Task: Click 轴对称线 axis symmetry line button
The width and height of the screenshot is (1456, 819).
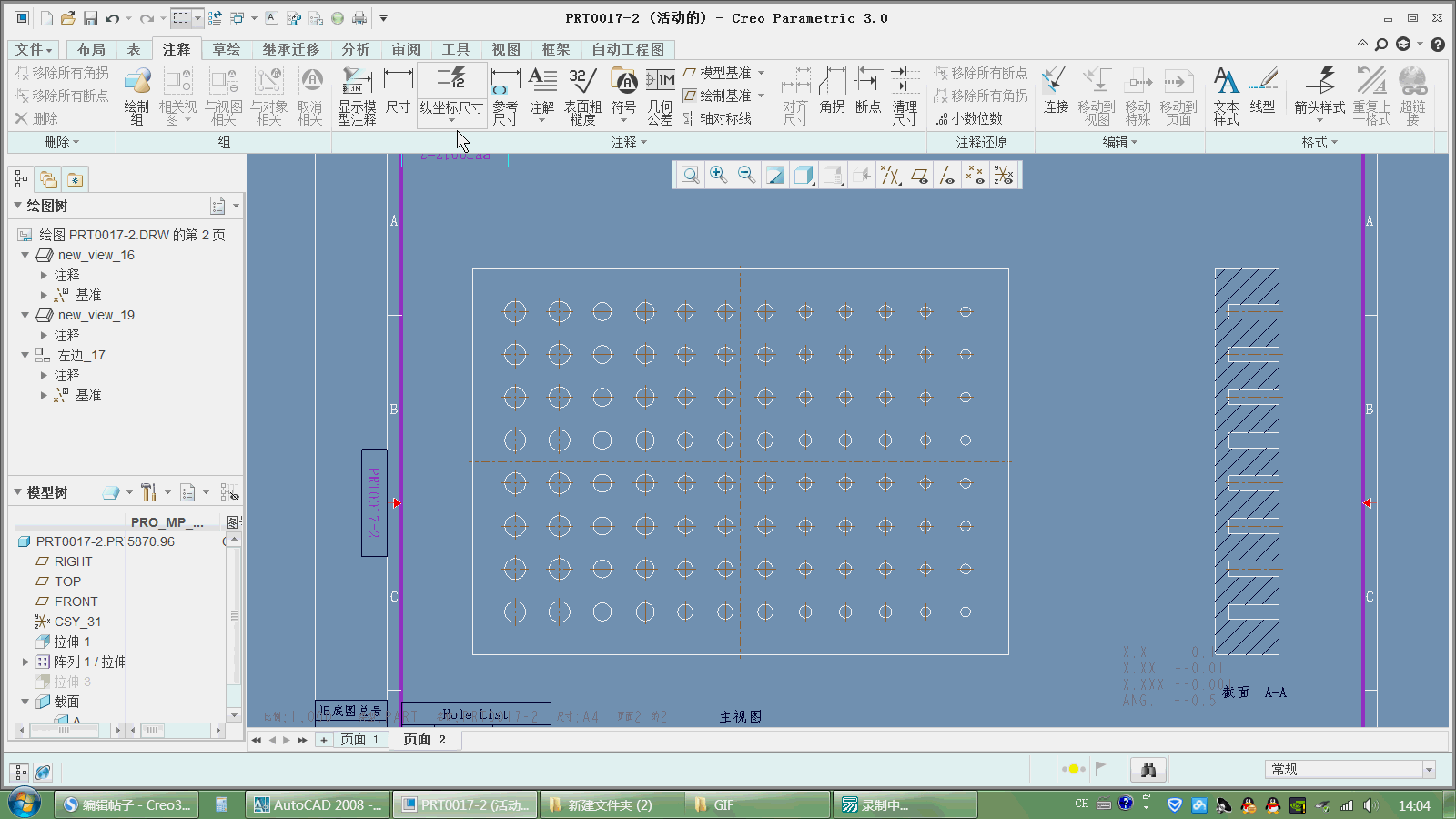Action: tap(717, 118)
